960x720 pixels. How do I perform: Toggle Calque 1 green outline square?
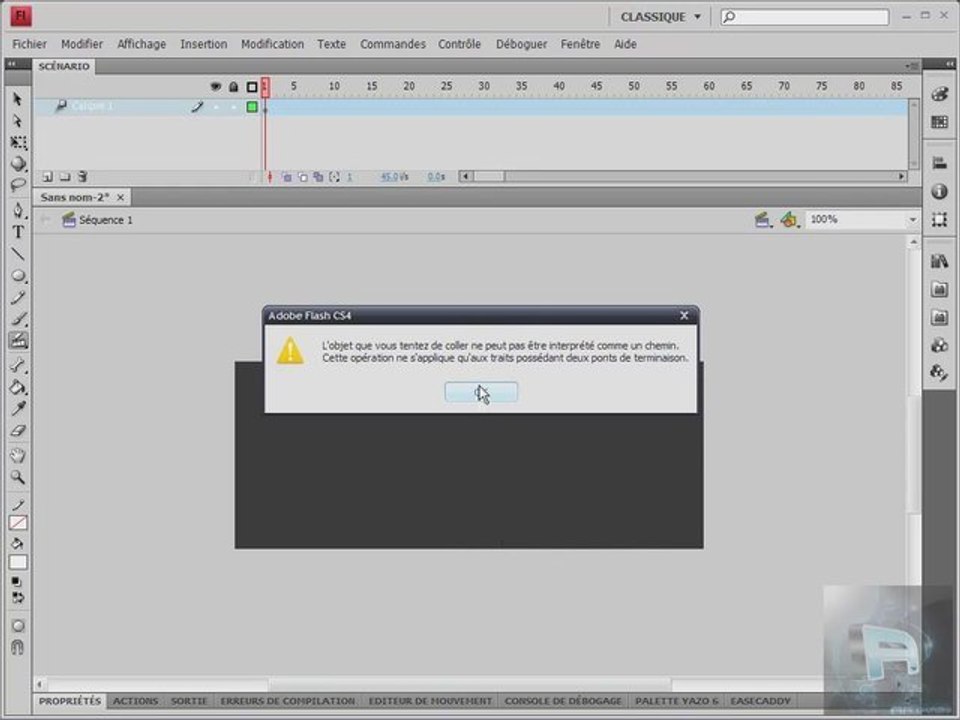click(252, 107)
